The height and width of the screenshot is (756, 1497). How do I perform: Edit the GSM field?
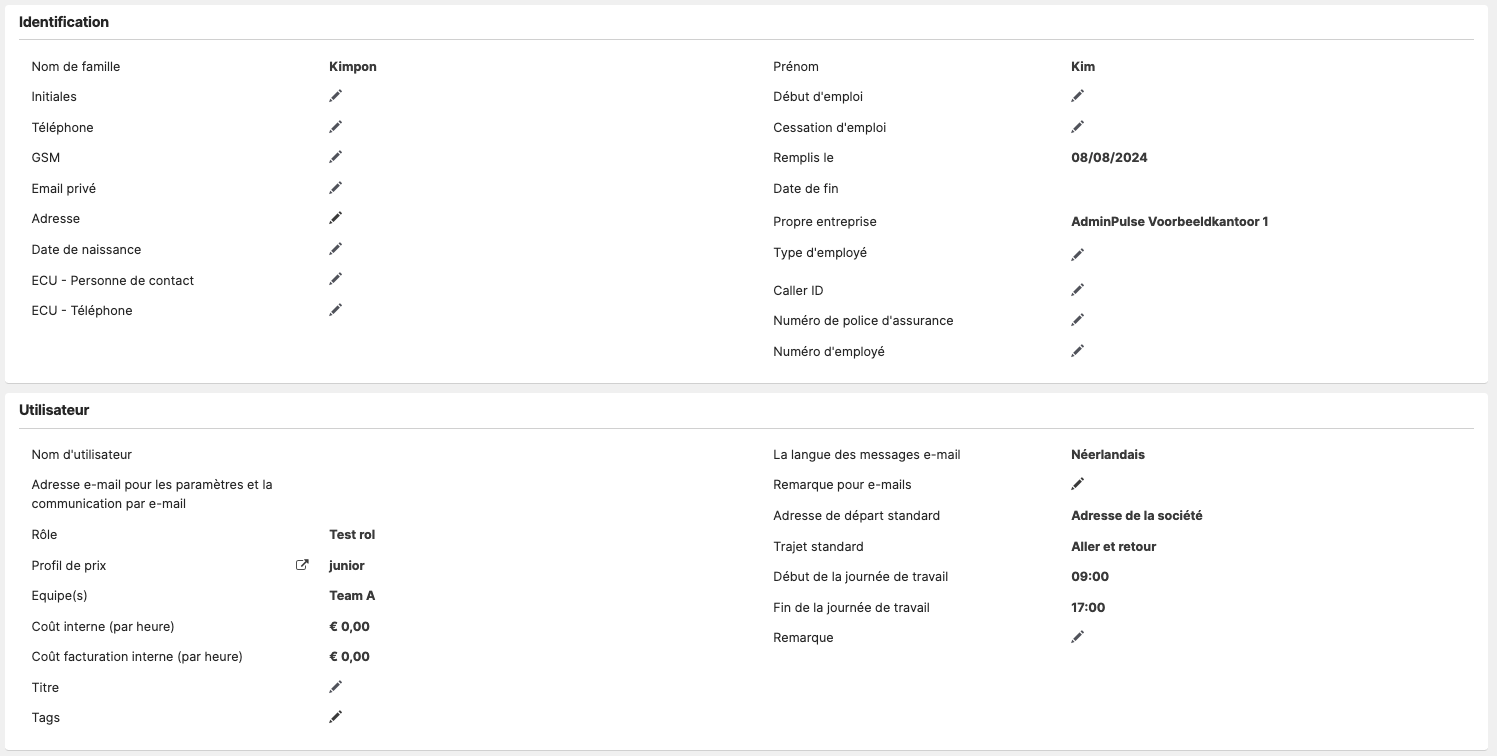pyautogui.click(x=336, y=157)
